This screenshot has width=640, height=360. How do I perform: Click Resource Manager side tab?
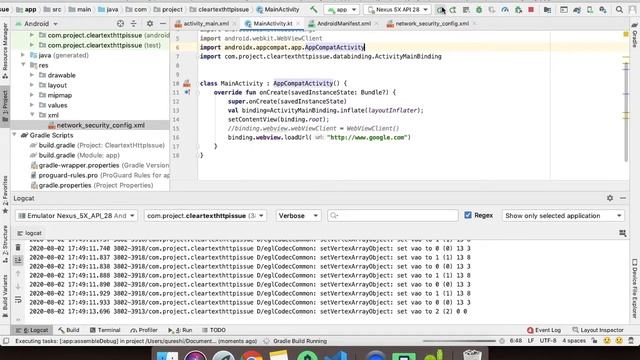point(5,51)
